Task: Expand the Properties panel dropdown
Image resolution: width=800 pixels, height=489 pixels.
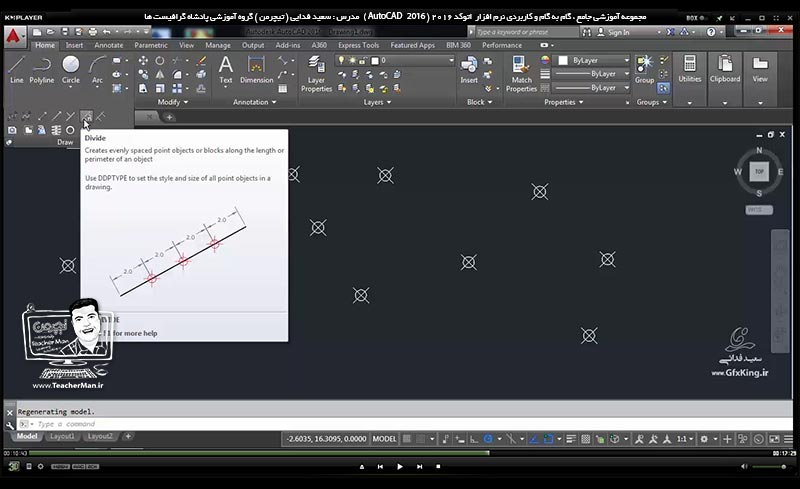Action: click(x=563, y=102)
